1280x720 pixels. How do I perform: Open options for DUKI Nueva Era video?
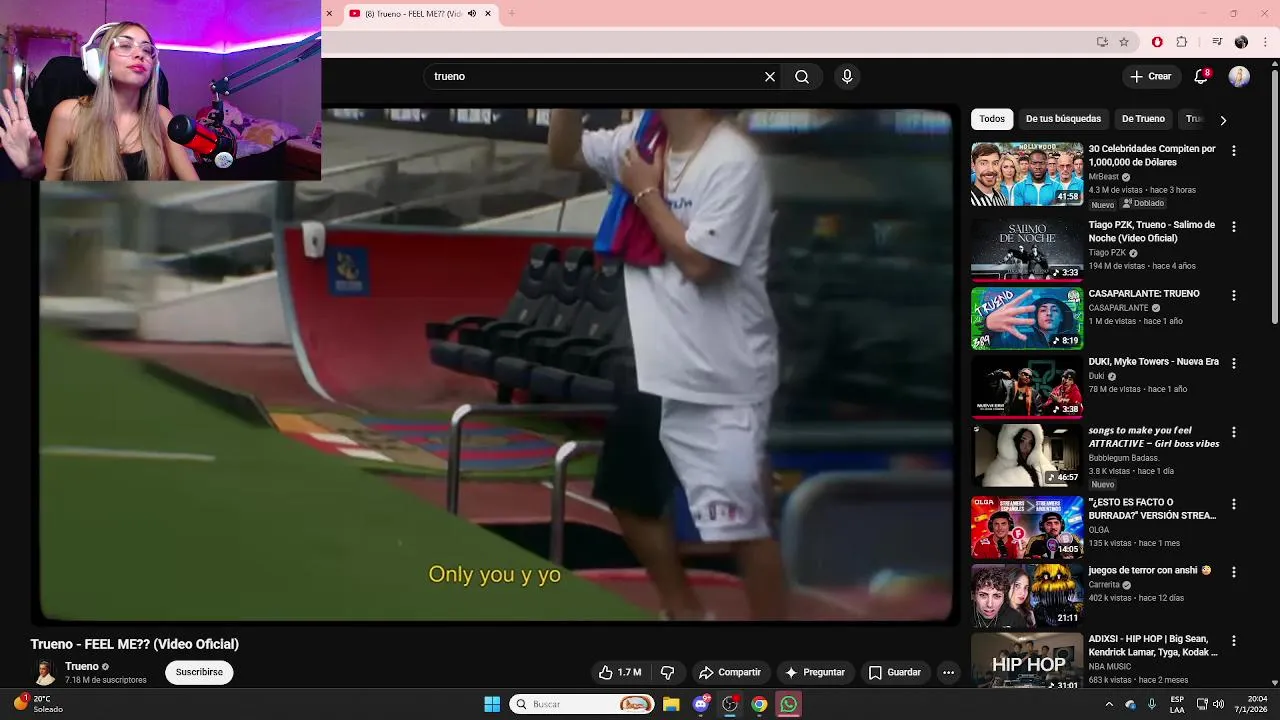coord(1233,364)
